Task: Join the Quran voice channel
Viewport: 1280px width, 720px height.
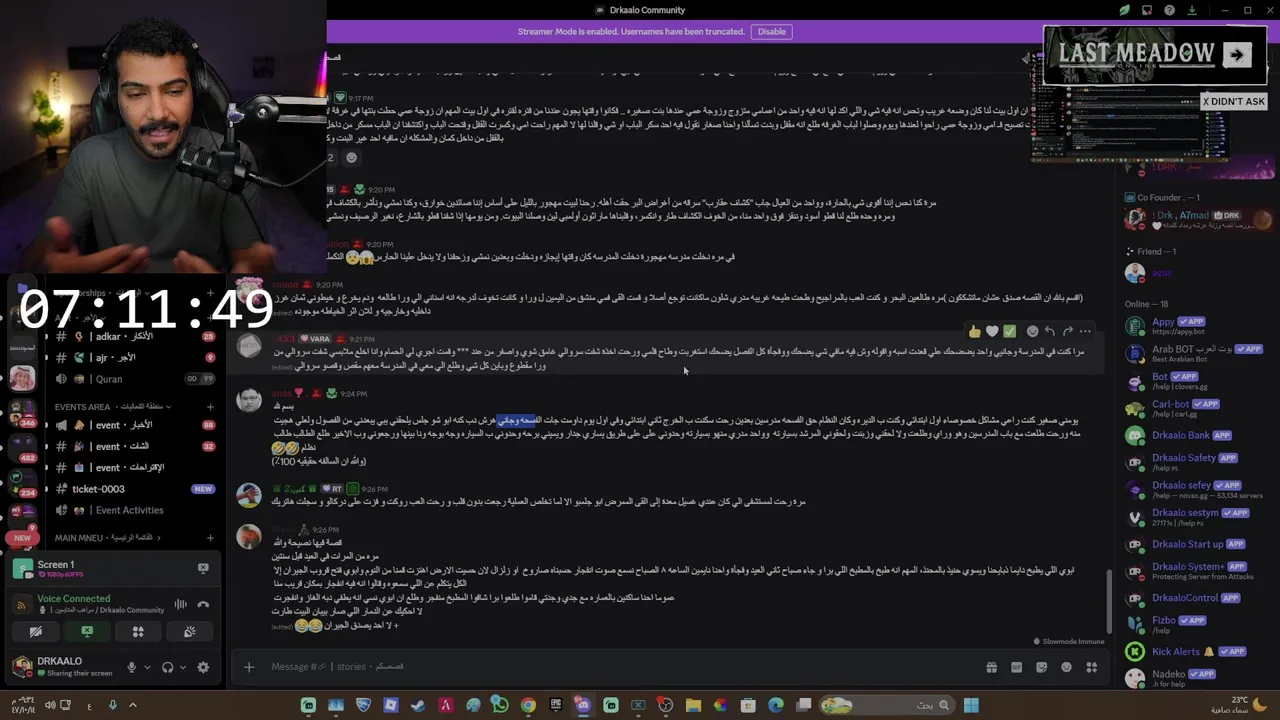Action: [135, 379]
